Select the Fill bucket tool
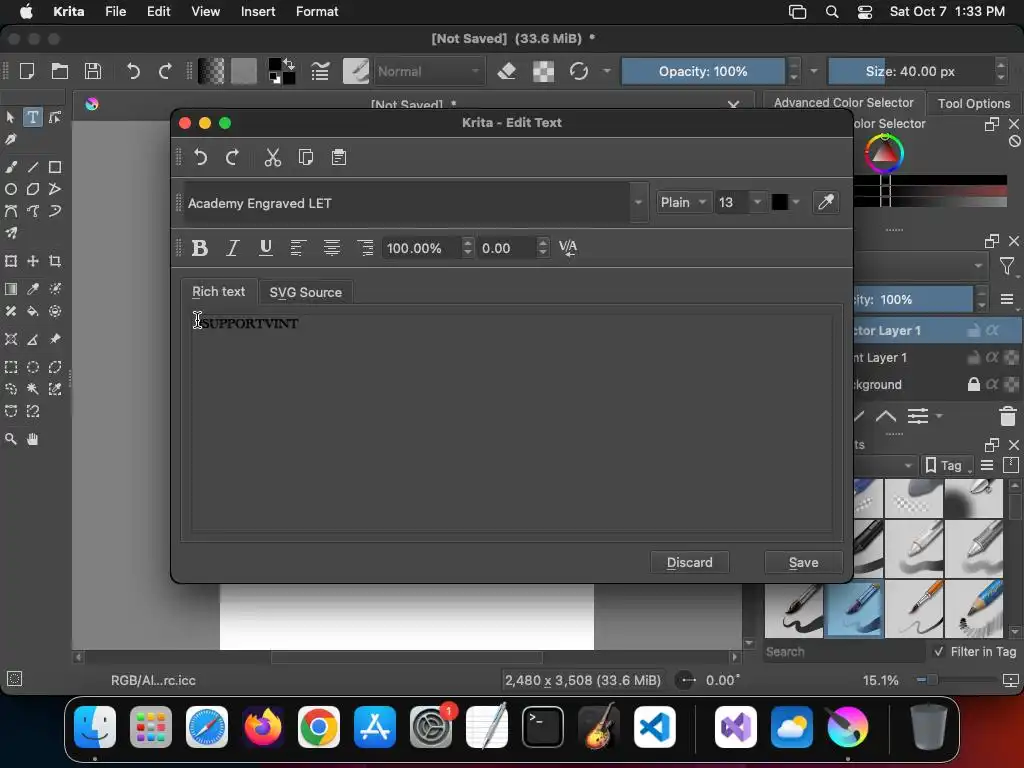 [x=33, y=311]
